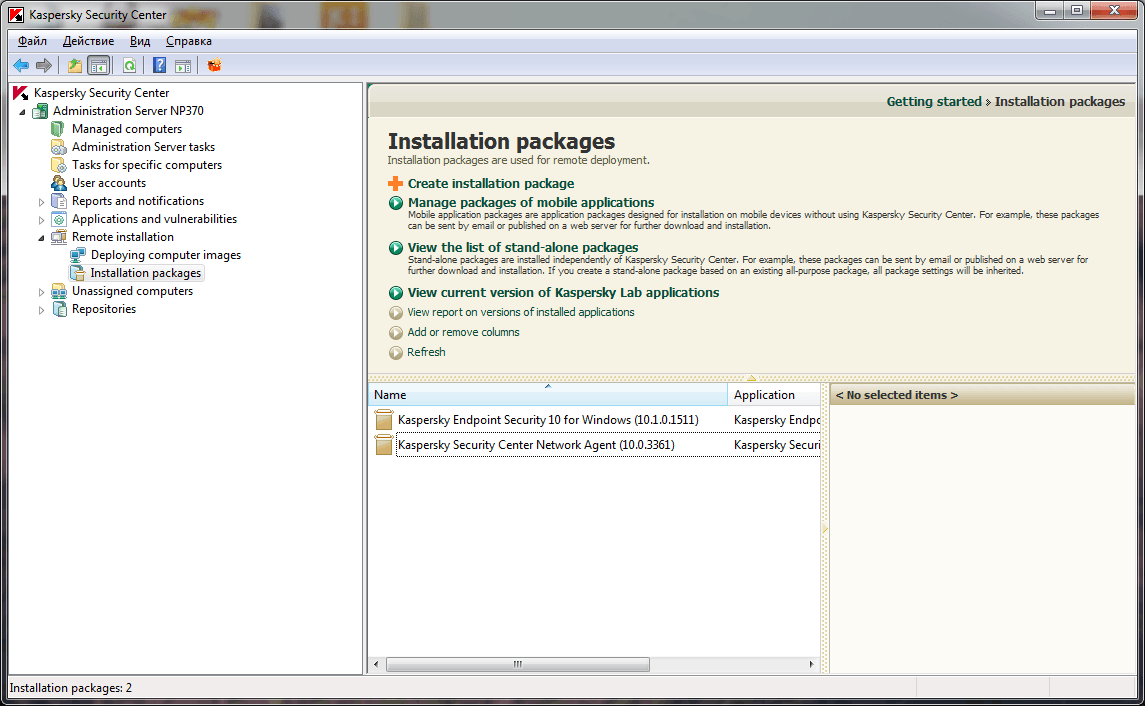This screenshot has height=706, width=1145.
Task: Click the Repositories icon
Action: pos(58,309)
